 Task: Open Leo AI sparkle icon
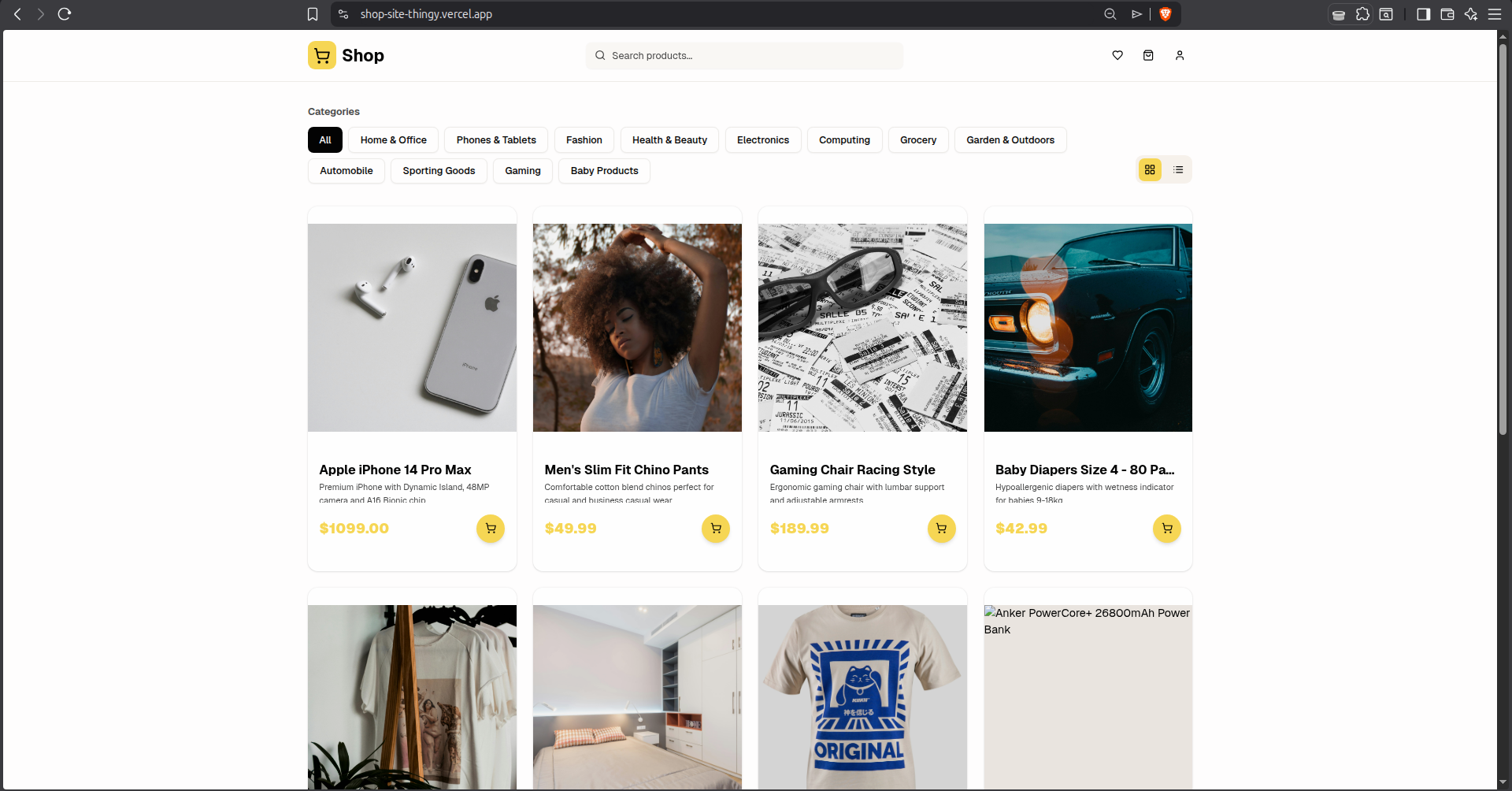pyautogui.click(x=1471, y=14)
